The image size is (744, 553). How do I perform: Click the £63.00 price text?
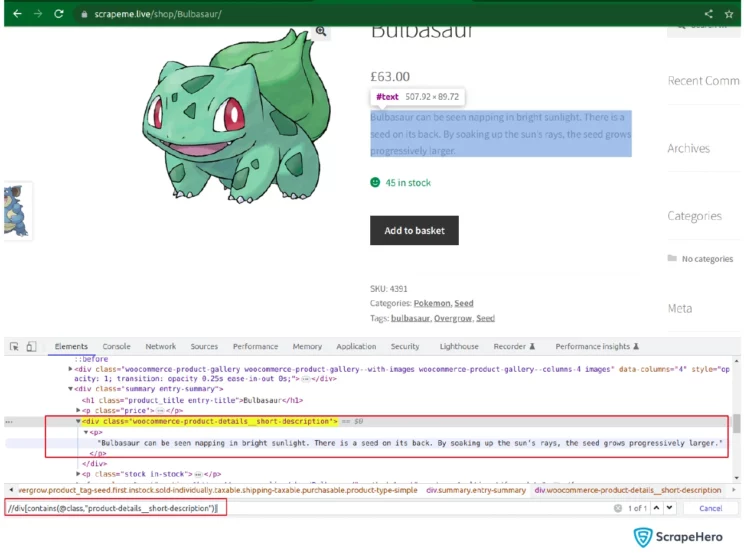(390, 76)
